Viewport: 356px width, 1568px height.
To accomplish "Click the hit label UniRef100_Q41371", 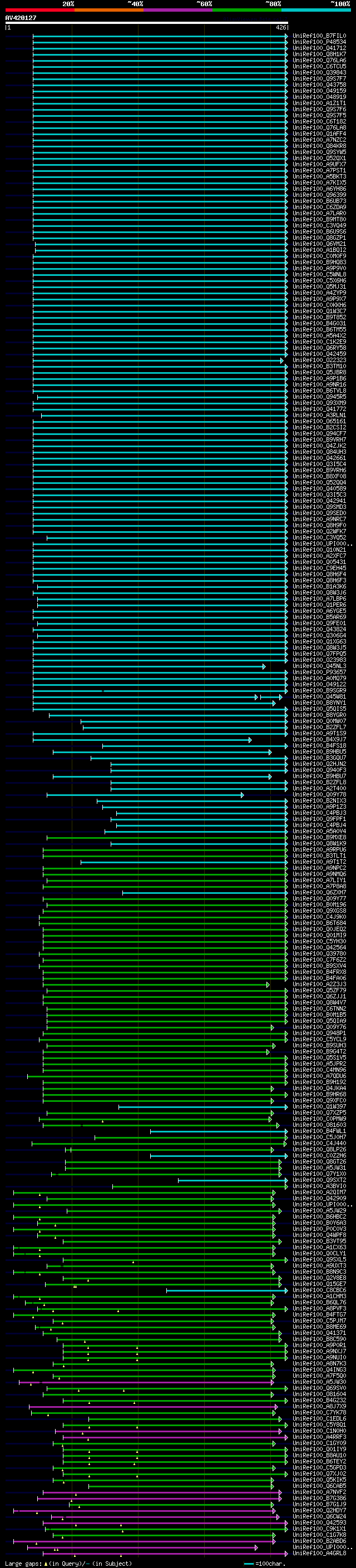I will (319, 1333).
